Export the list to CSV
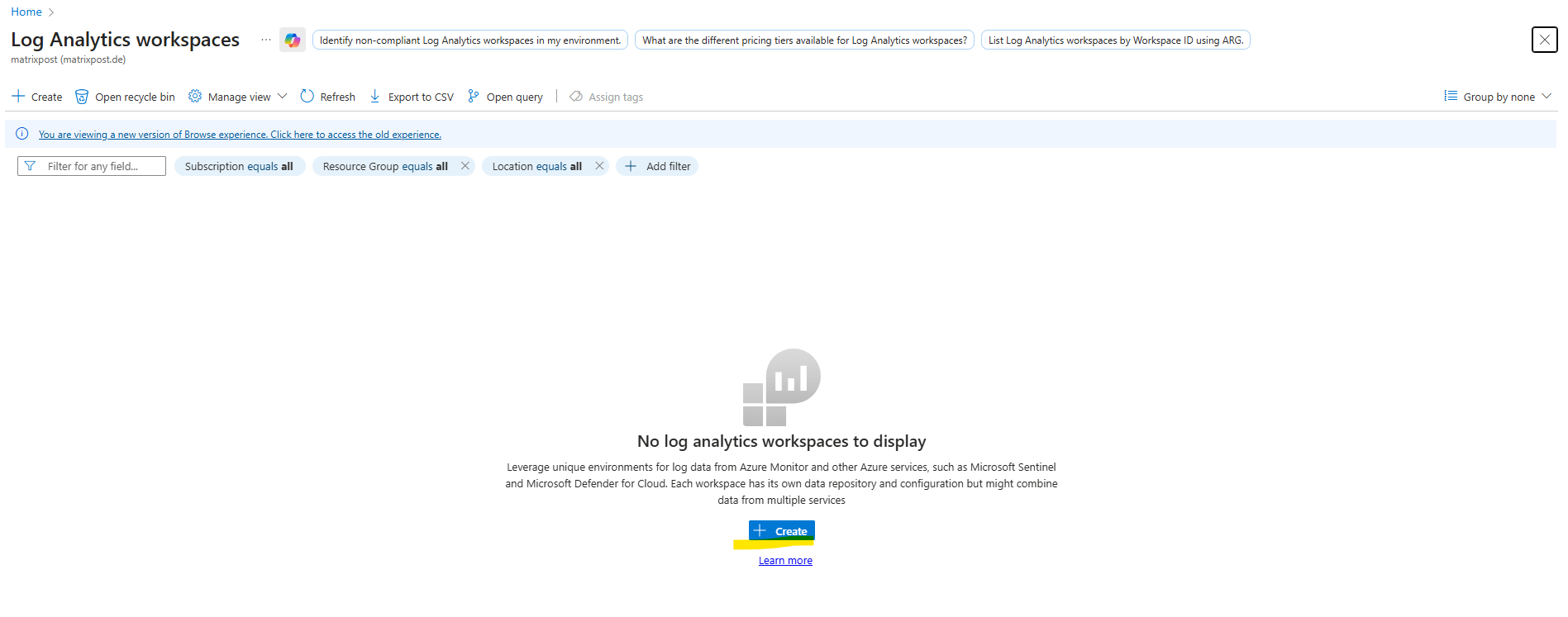 coord(412,97)
